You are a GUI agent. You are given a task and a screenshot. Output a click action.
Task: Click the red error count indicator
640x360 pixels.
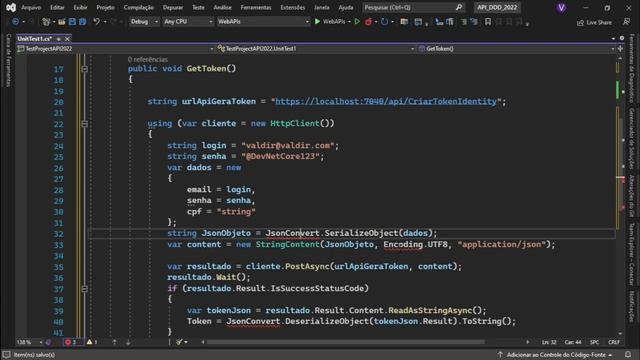71,342
